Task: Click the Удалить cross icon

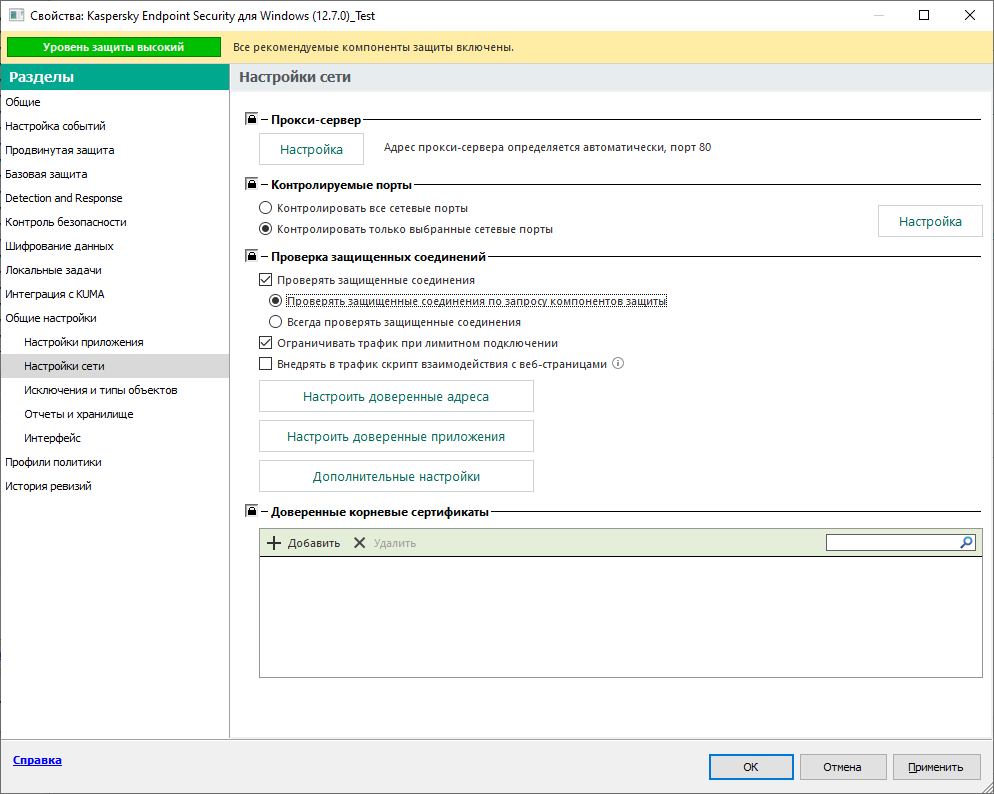Action: 360,543
